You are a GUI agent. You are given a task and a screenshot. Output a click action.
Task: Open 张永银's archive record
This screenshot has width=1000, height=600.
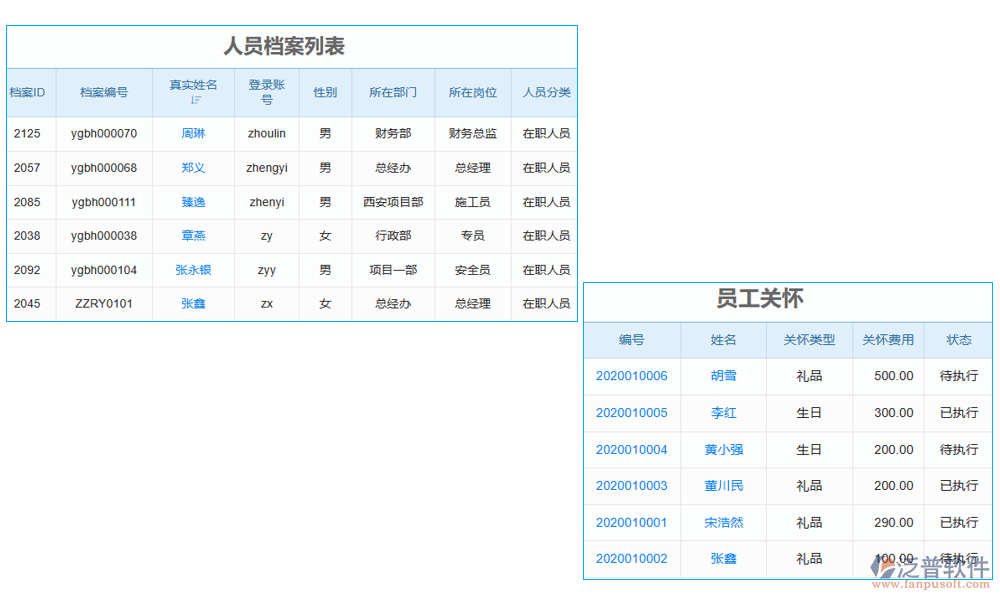[x=192, y=269]
